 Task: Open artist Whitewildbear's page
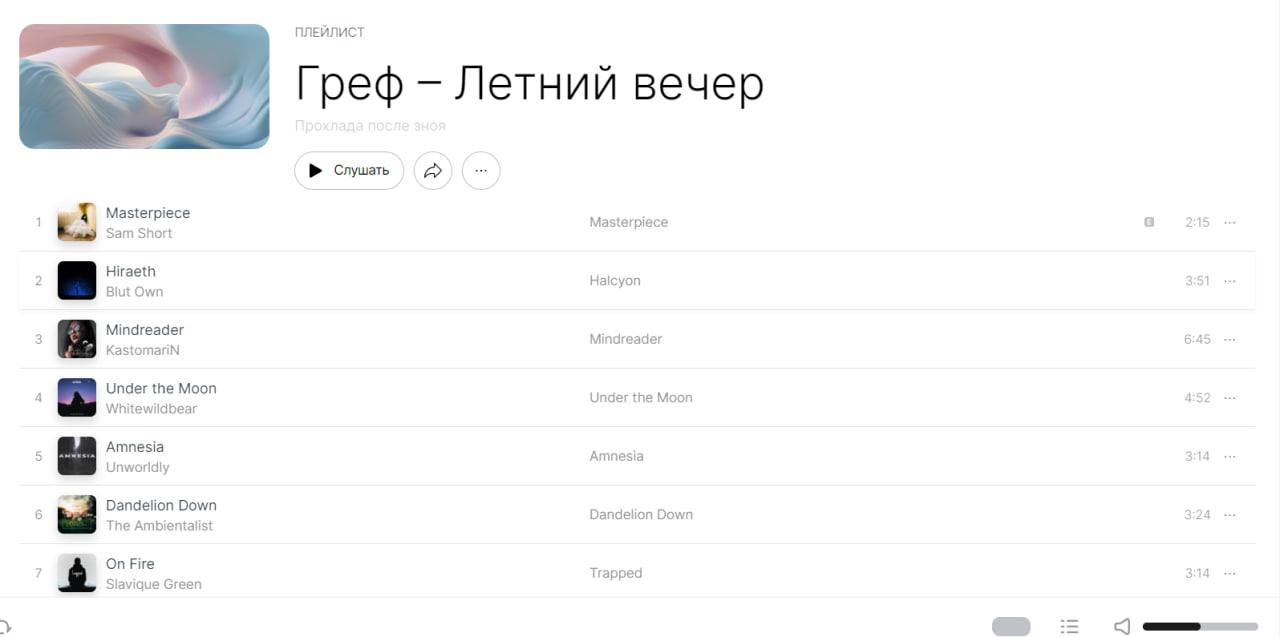click(x=151, y=409)
